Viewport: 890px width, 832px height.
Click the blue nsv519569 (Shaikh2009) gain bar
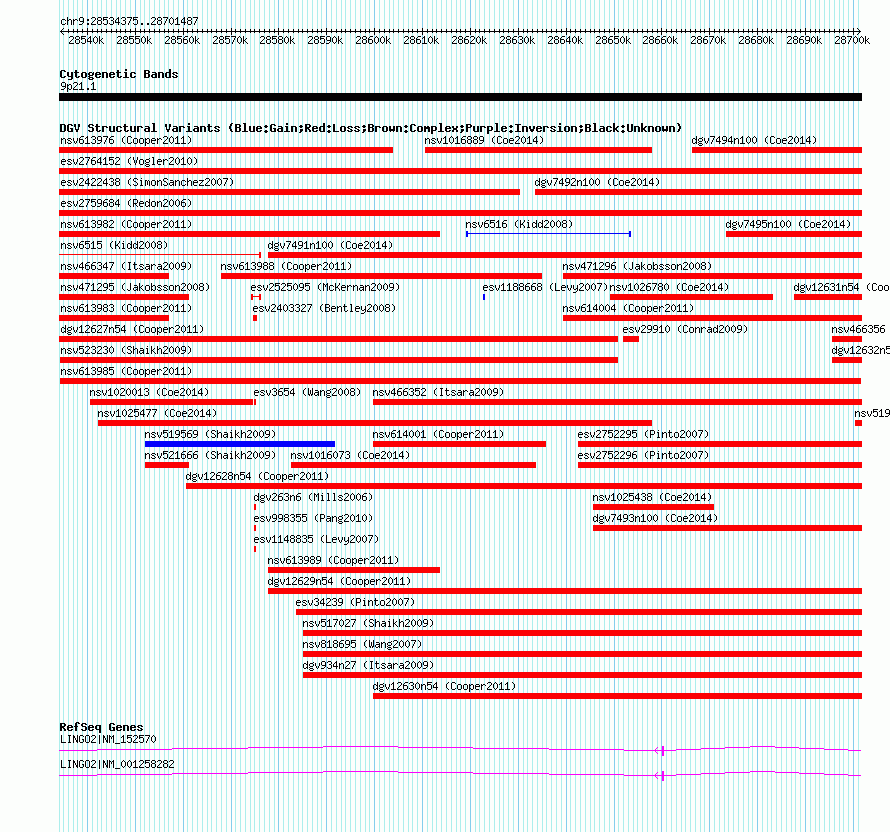pyautogui.click(x=240, y=444)
